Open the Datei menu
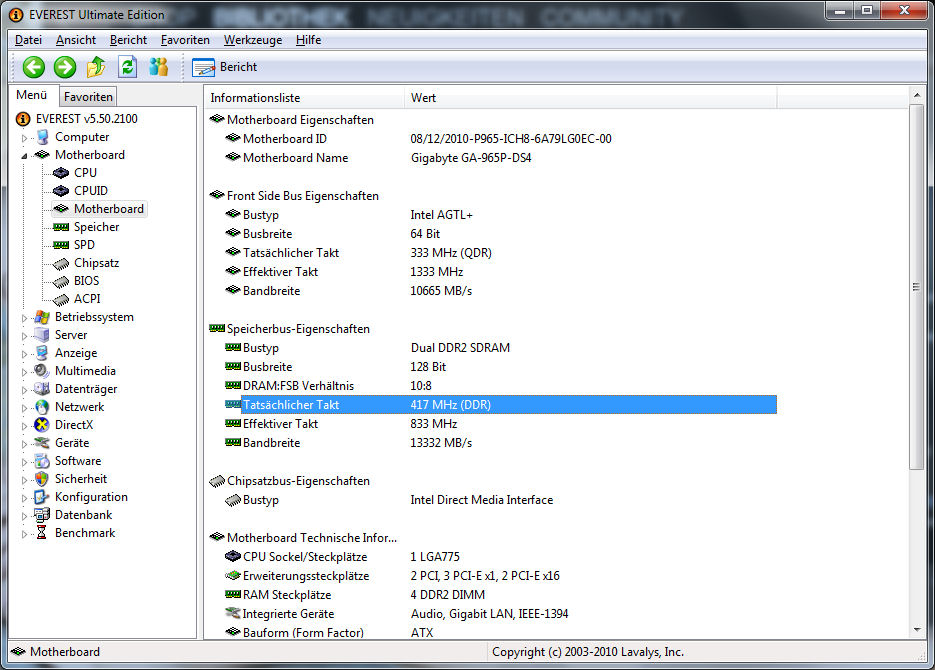This screenshot has height=670, width=935. pos(28,40)
